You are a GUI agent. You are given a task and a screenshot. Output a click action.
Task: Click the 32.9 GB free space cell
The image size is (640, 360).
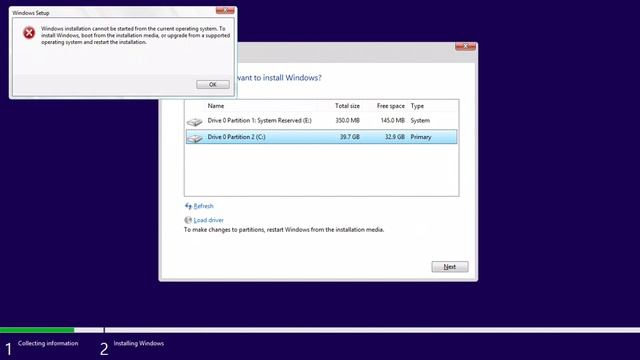(395, 137)
